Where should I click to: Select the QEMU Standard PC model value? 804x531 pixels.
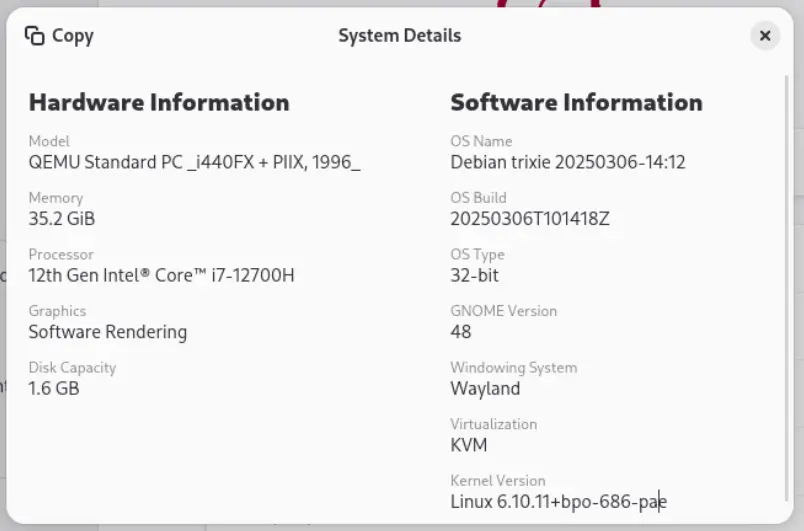(194, 162)
